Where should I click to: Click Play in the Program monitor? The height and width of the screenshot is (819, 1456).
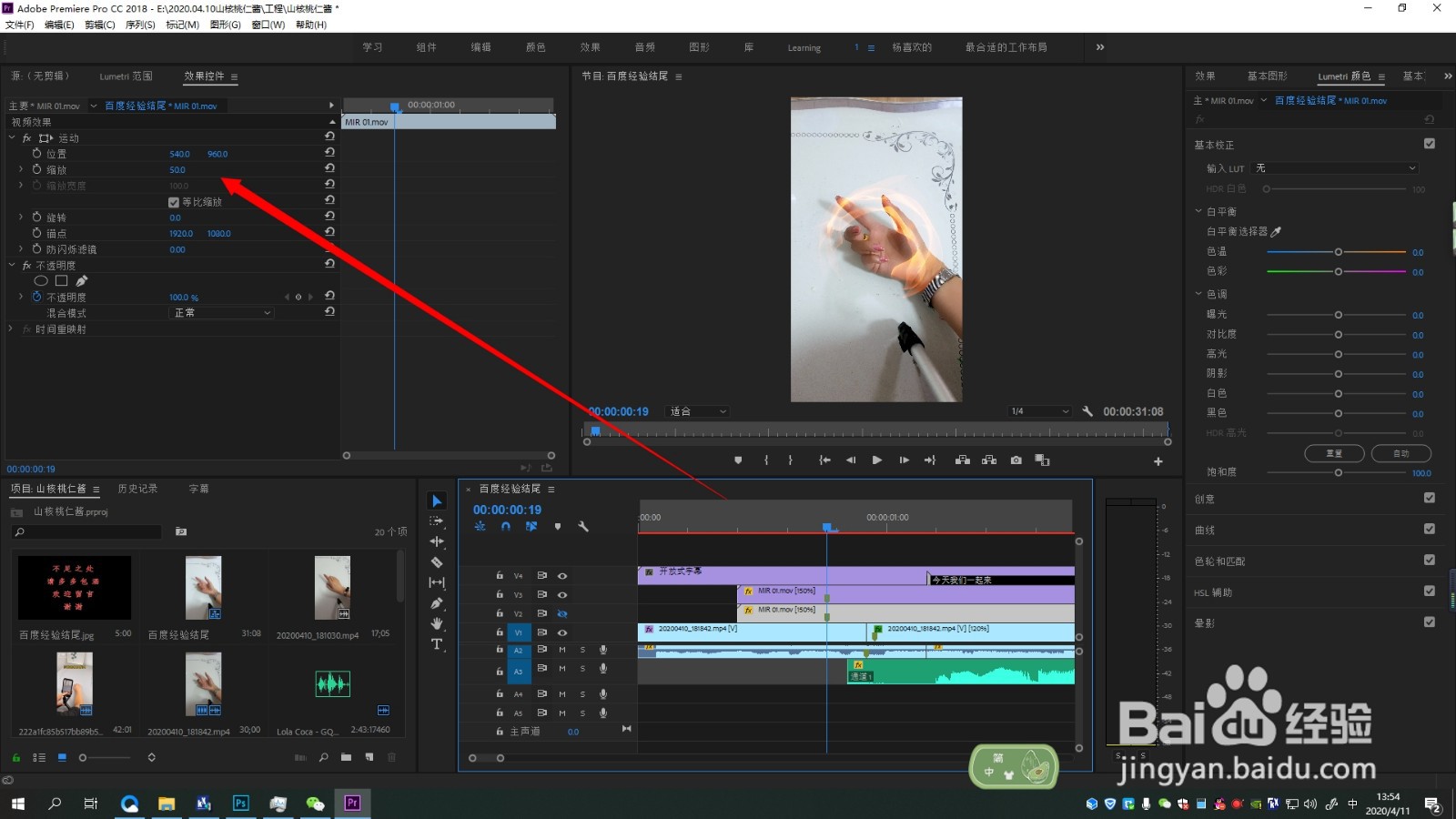coord(877,460)
